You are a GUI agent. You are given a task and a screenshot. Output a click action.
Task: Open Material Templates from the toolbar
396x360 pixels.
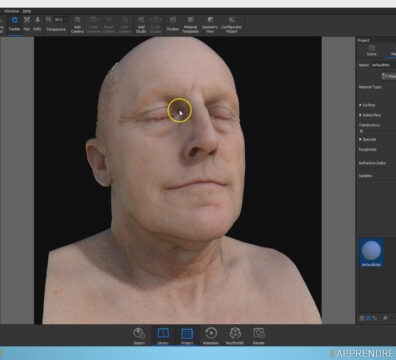pyautogui.click(x=190, y=25)
